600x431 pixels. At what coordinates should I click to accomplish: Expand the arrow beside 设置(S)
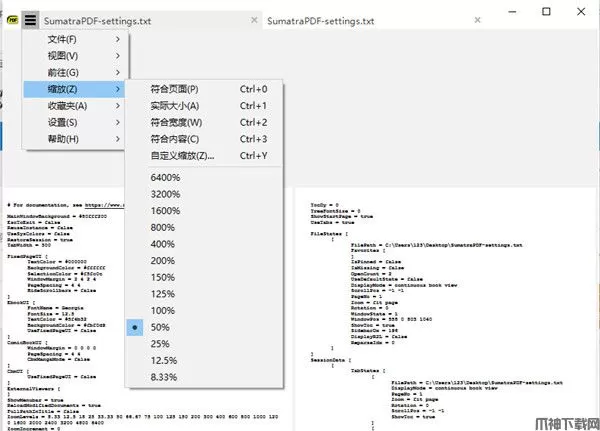click(x=117, y=122)
